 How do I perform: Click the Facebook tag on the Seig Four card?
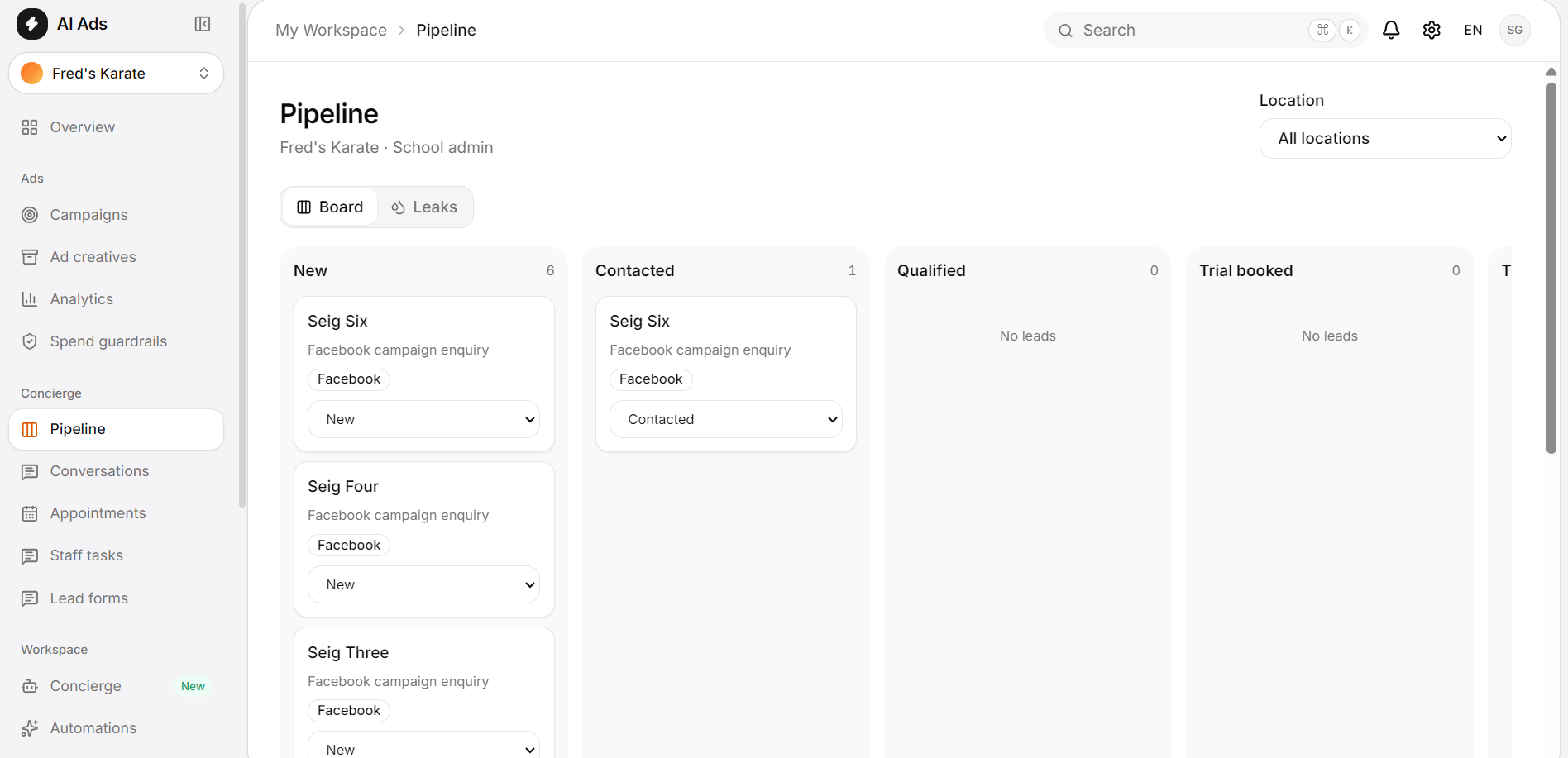(x=349, y=545)
